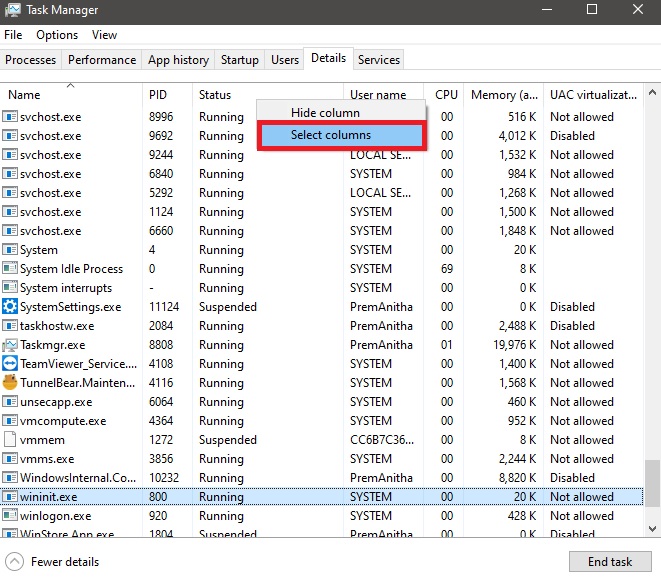This screenshot has width=661, height=577.
Task: Click the TunnelBear.Maintenance process icon
Action: (11, 383)
